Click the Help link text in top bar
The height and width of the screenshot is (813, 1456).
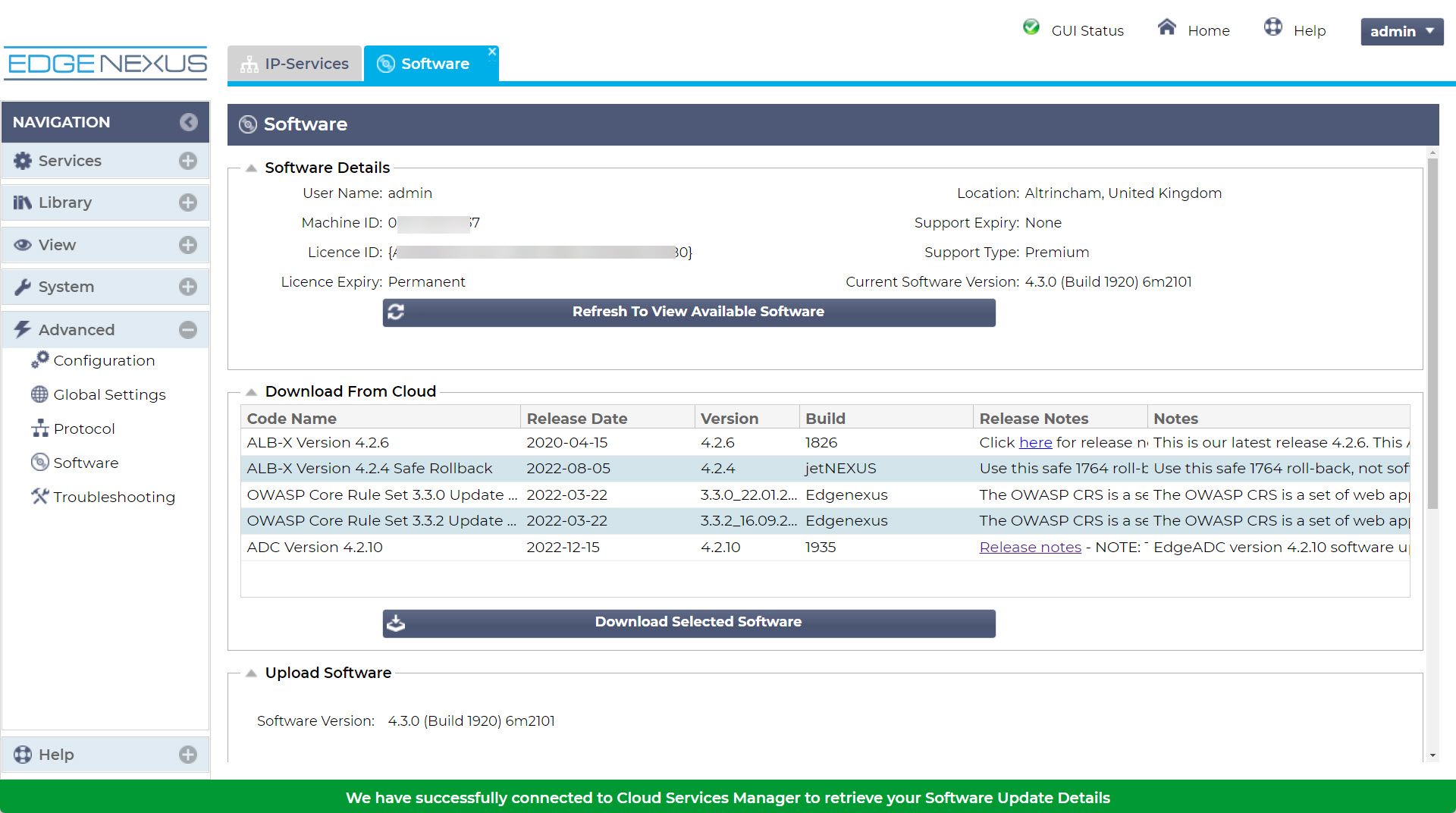coord(1309,30)
